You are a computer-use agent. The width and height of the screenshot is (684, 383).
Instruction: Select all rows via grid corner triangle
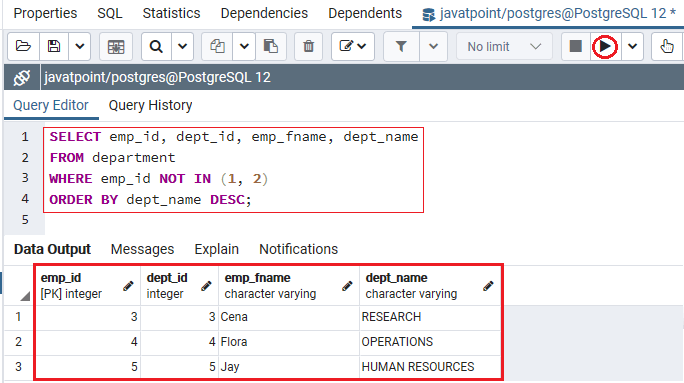point(25,296)
